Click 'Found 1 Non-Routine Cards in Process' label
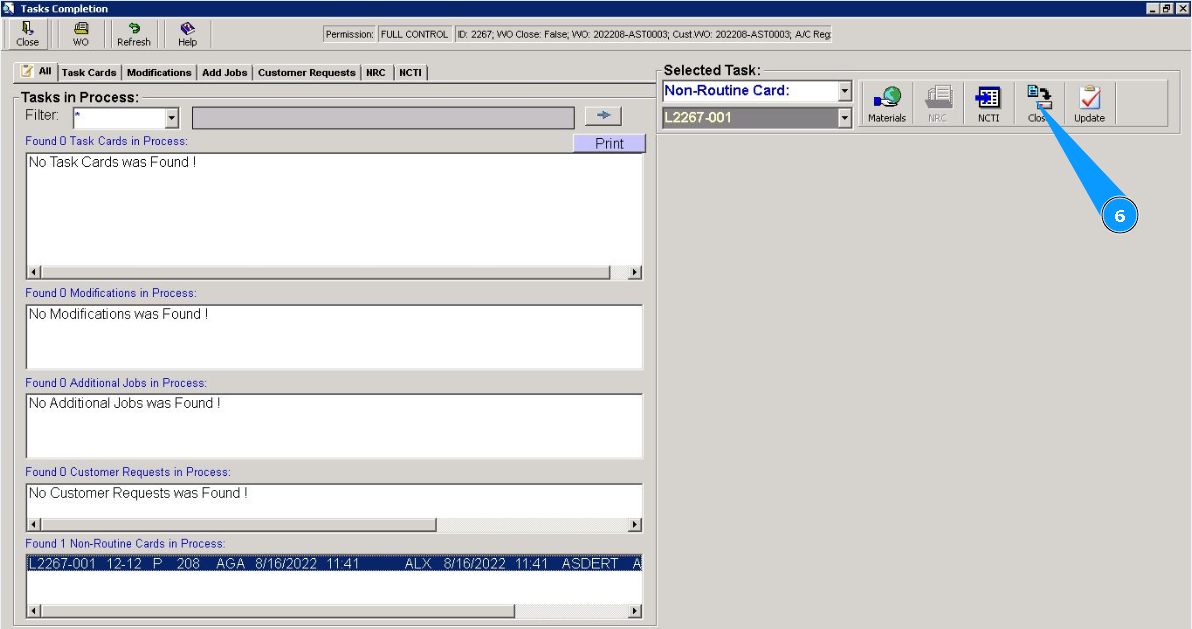 [x=125, y=543]
